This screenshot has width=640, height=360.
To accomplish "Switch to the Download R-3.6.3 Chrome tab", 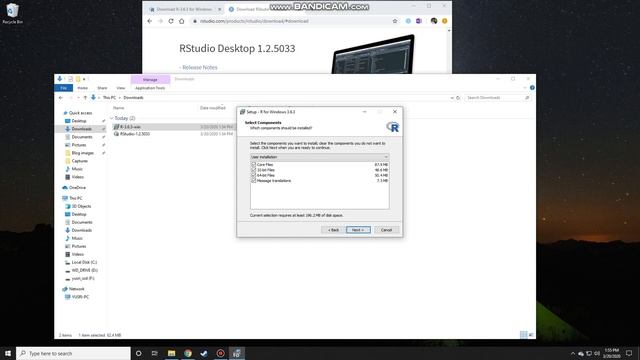I will click(184, 9).
